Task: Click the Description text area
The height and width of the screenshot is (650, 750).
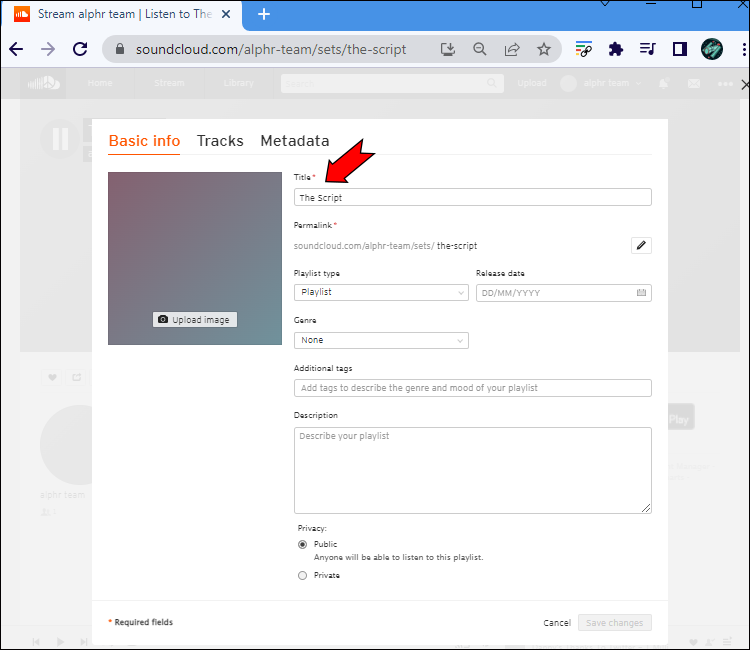Action: tap(473, 471)
